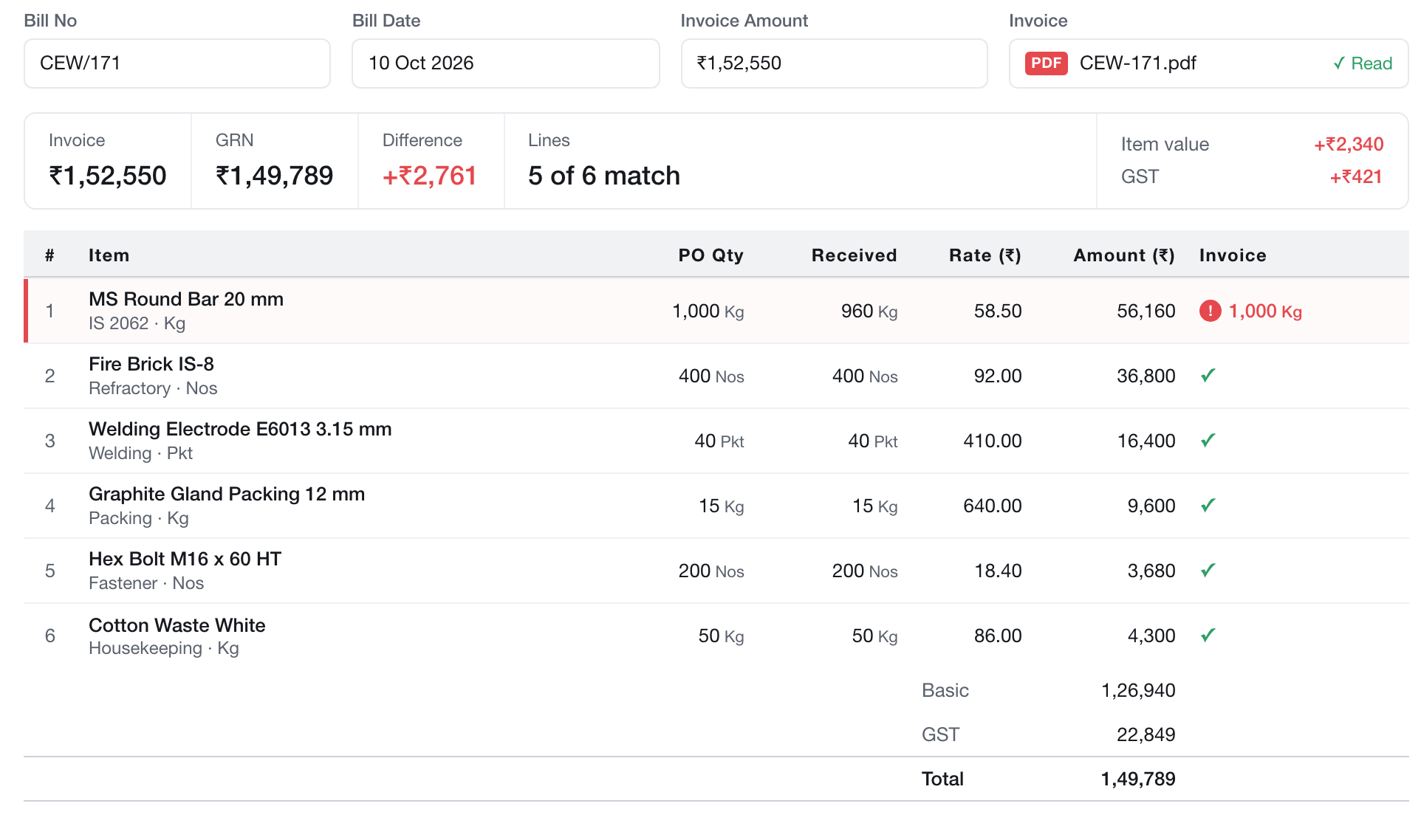The width and height of the screenshot is (1421, 840).
Task: Select the MS Round Bar 20 mm item name
Action: [186, 299]
